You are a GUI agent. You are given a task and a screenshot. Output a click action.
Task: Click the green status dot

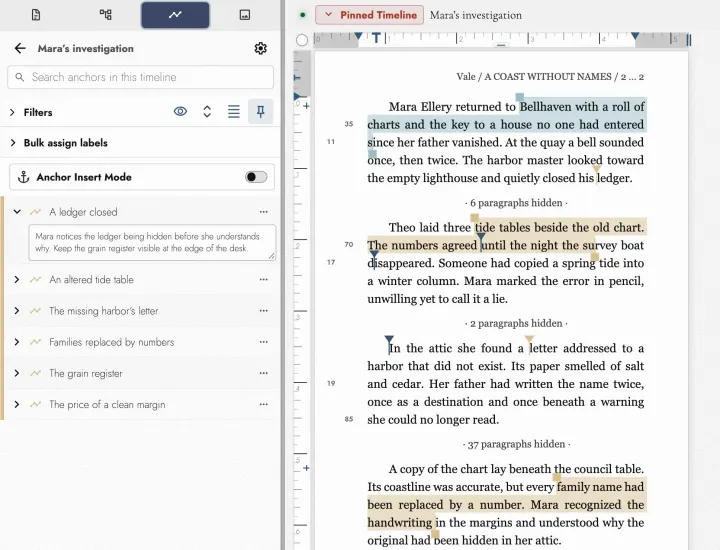[x=302, y=15]
